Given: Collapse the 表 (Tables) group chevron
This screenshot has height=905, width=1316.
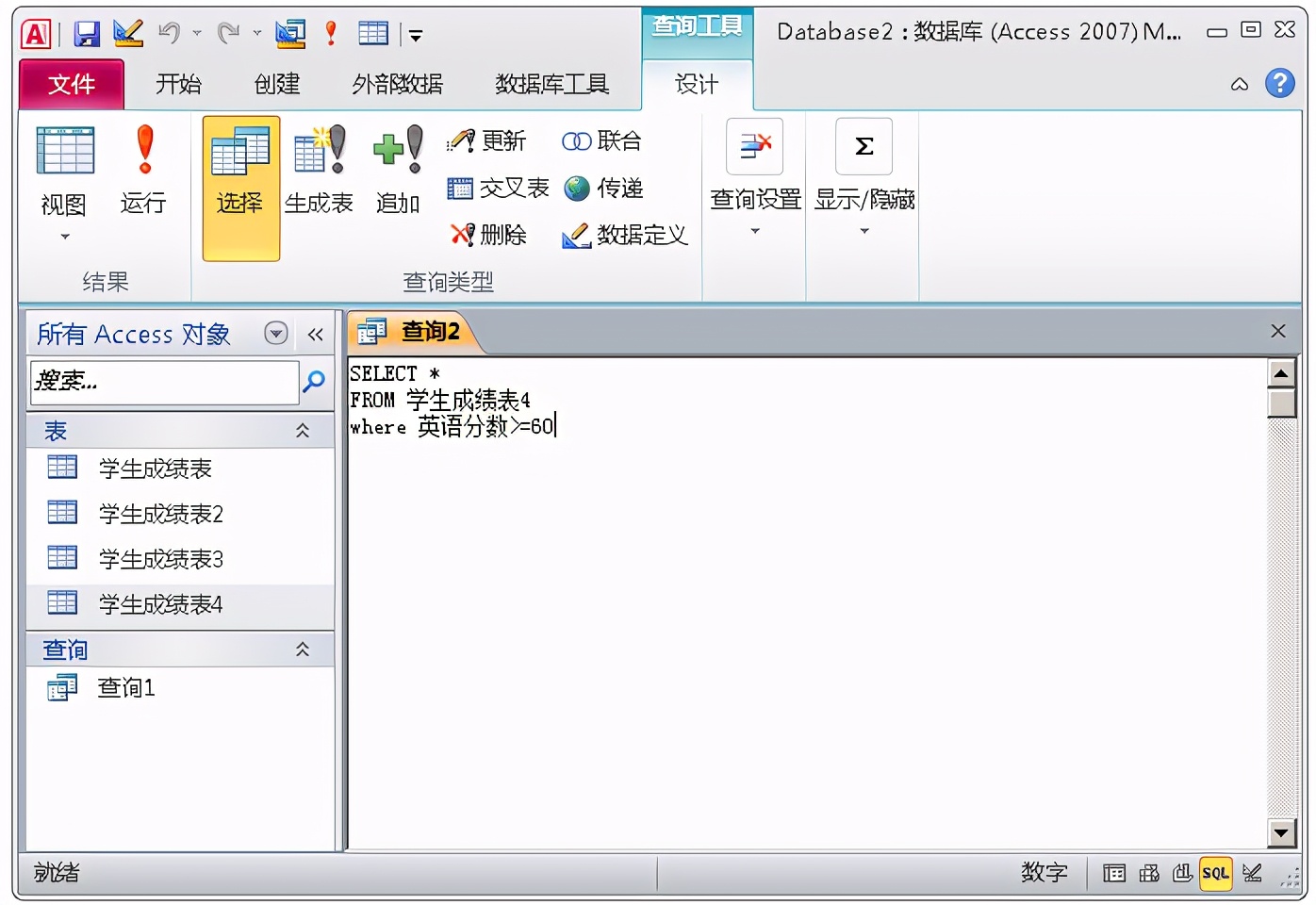Looking at the screenshot, I should [303, 431].
